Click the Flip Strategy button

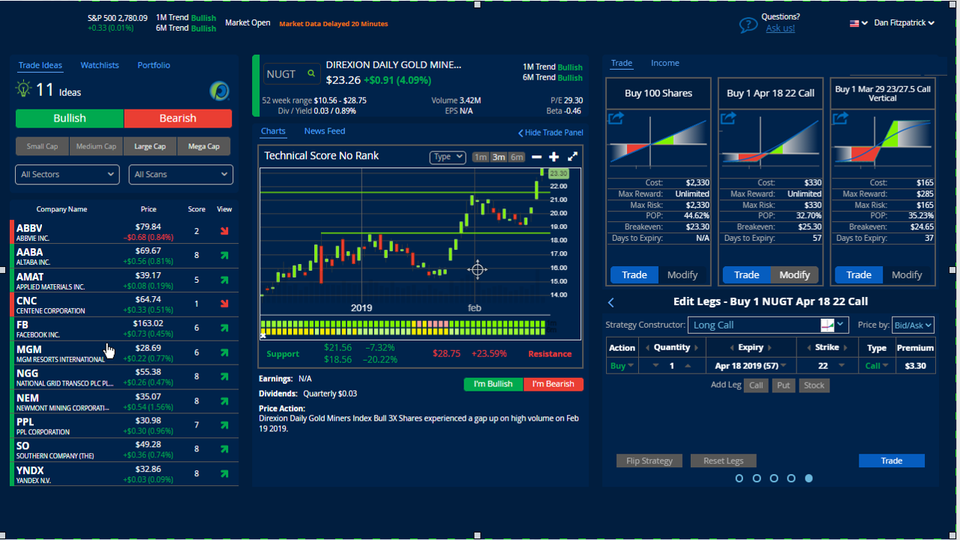tap(649, 461)
